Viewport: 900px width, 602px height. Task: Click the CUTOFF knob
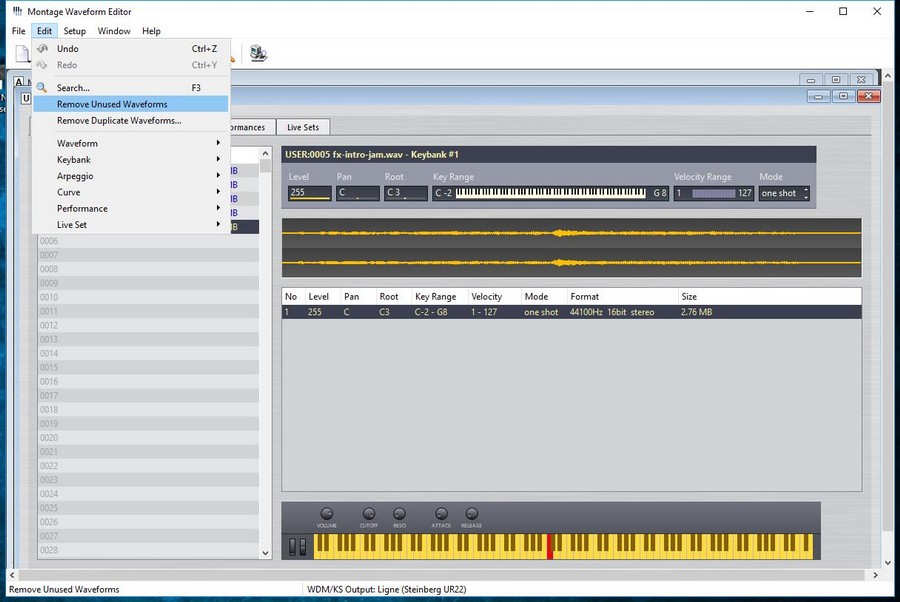coord(369,514)
